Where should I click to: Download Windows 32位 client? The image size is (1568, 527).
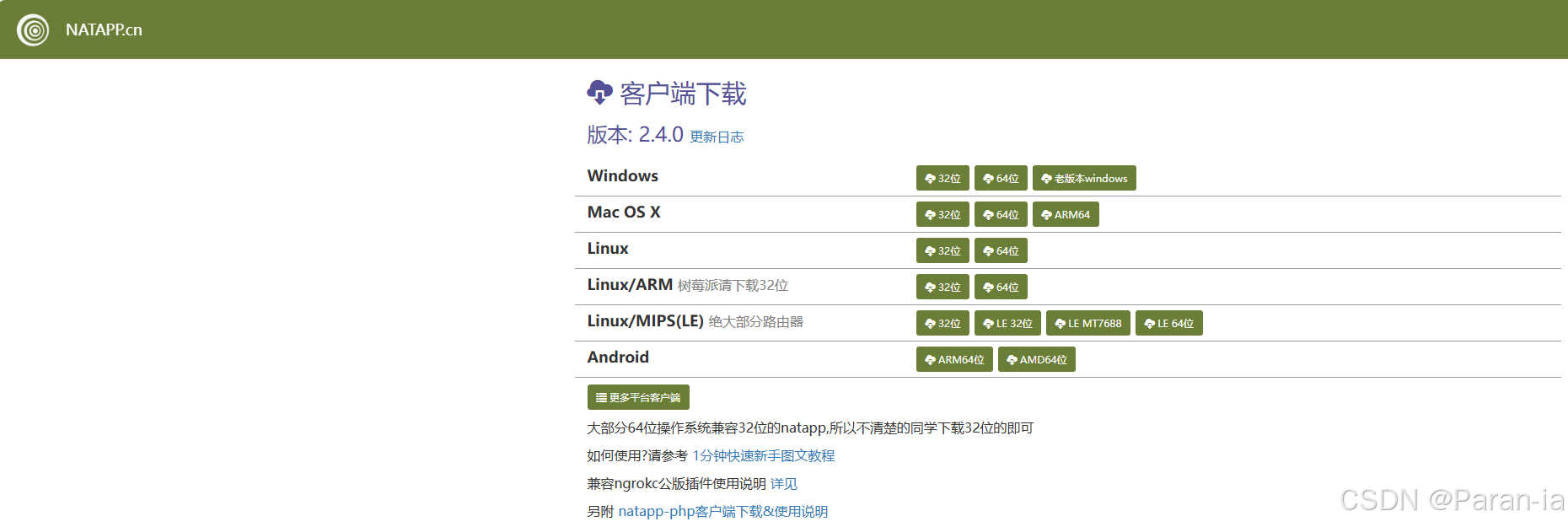coord(942,178)
